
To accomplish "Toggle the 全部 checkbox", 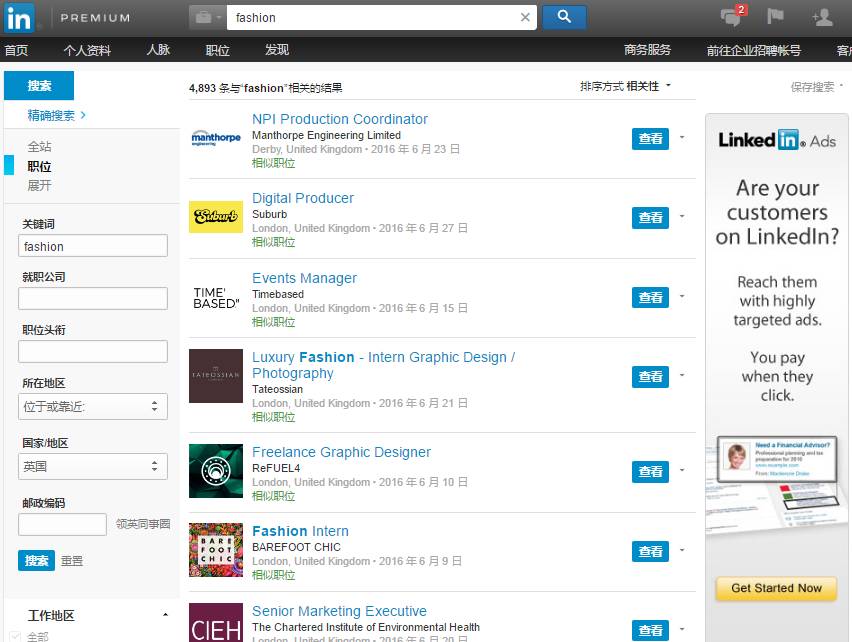I will tap(15, 637).
